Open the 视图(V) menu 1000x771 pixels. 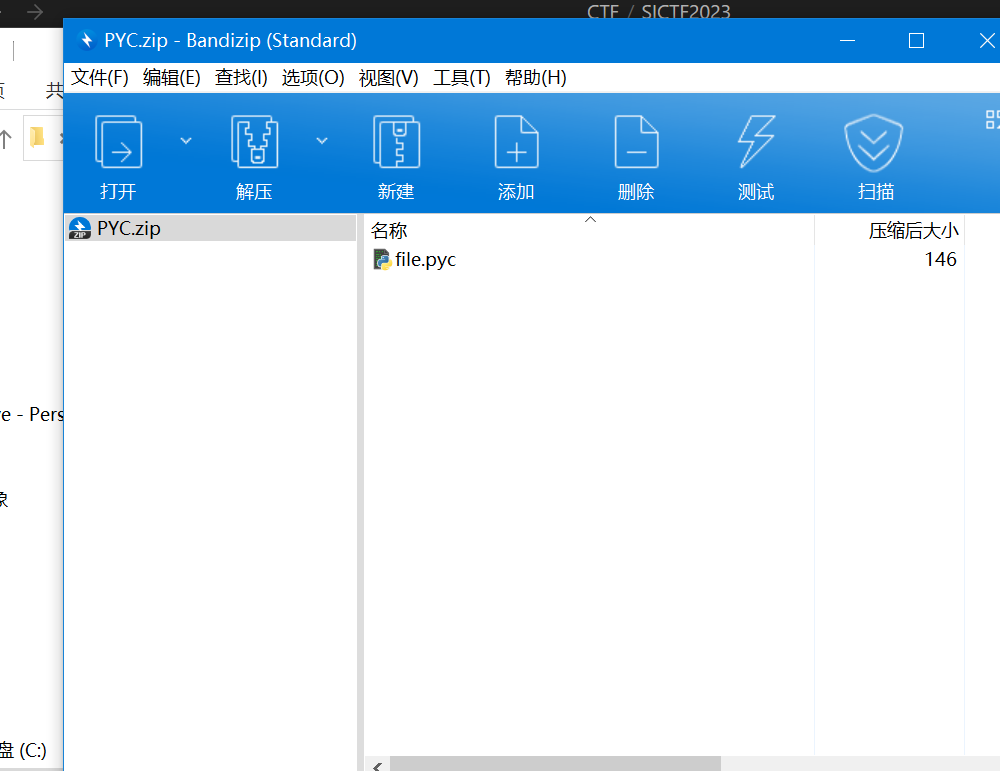[388, 78]
